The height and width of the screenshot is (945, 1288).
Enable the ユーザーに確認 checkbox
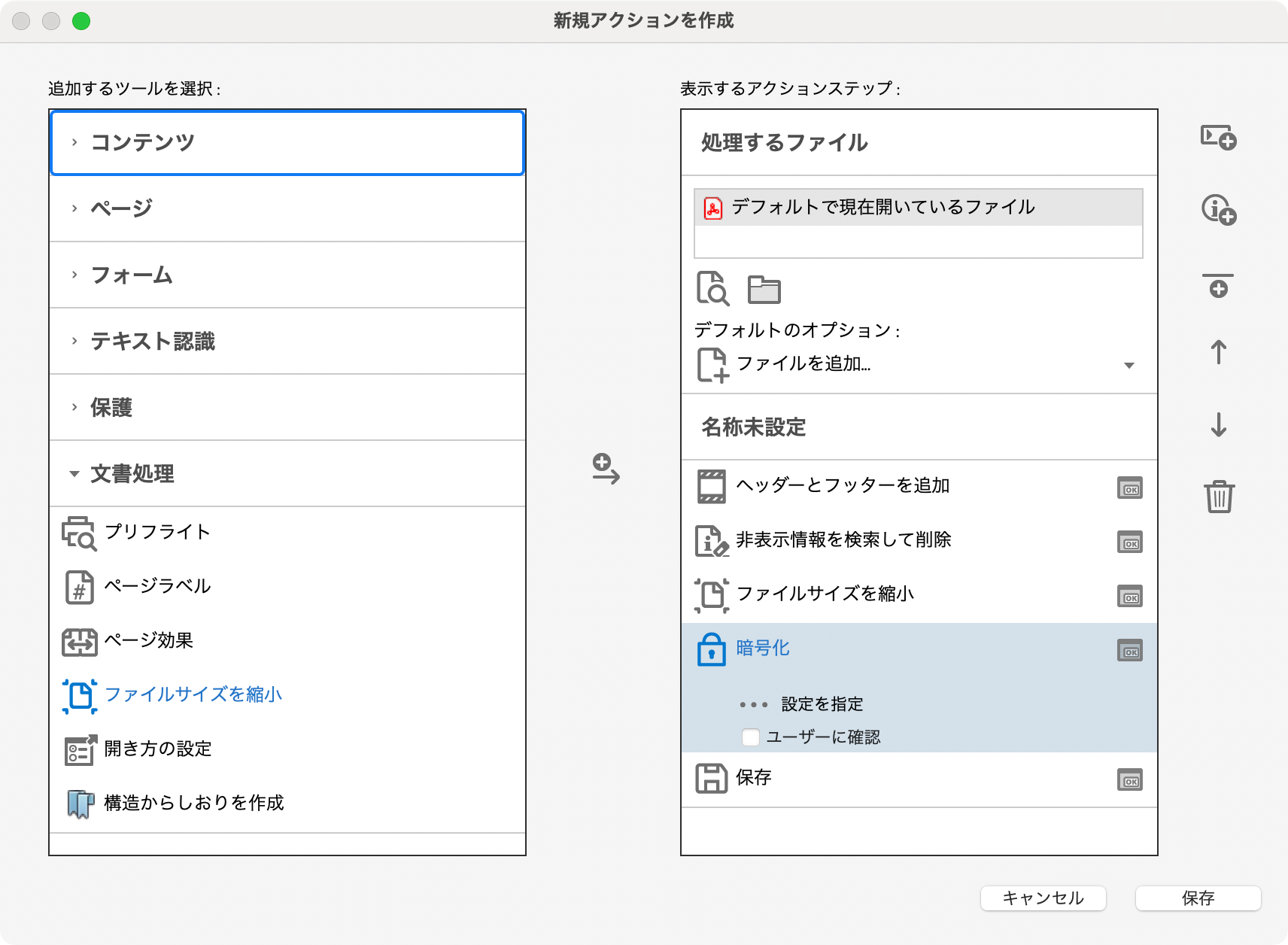(x=750, y=737)
